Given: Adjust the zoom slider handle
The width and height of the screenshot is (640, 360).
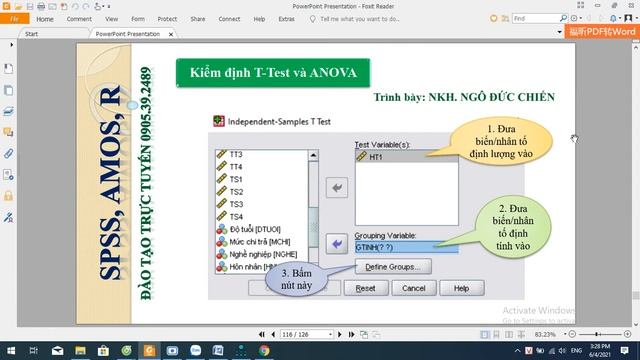Looking at the screenshot, I should tap(597, 334).
